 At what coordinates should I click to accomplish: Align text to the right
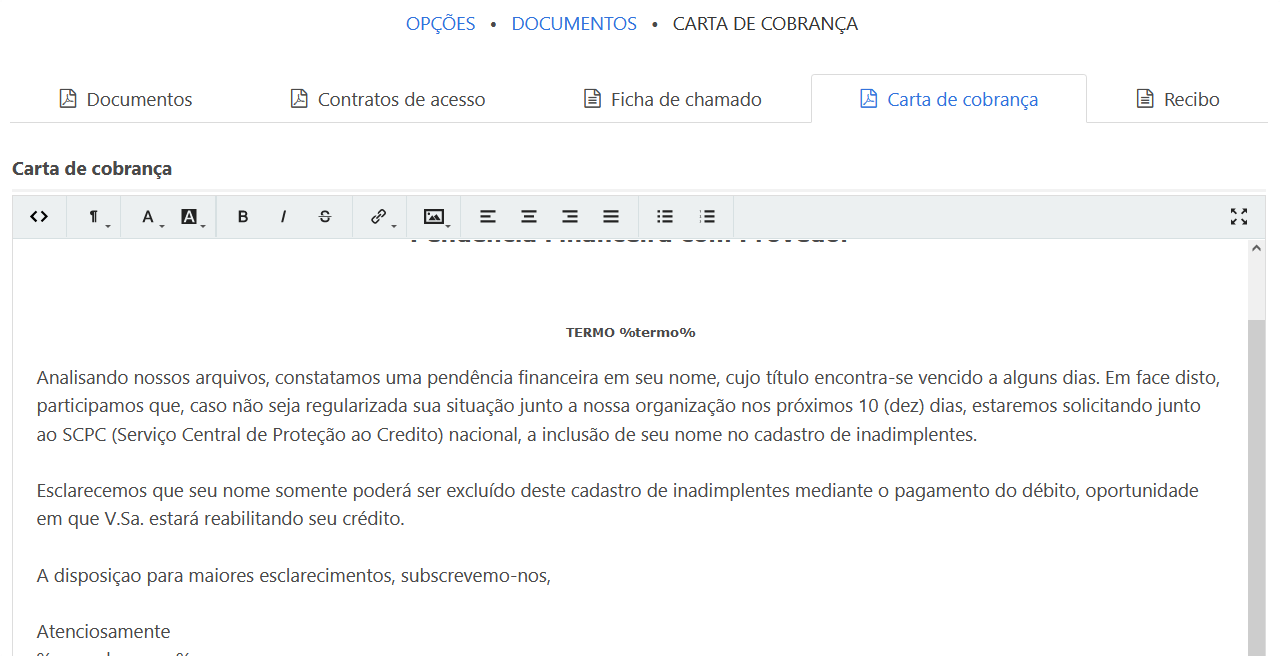[570, 217]
